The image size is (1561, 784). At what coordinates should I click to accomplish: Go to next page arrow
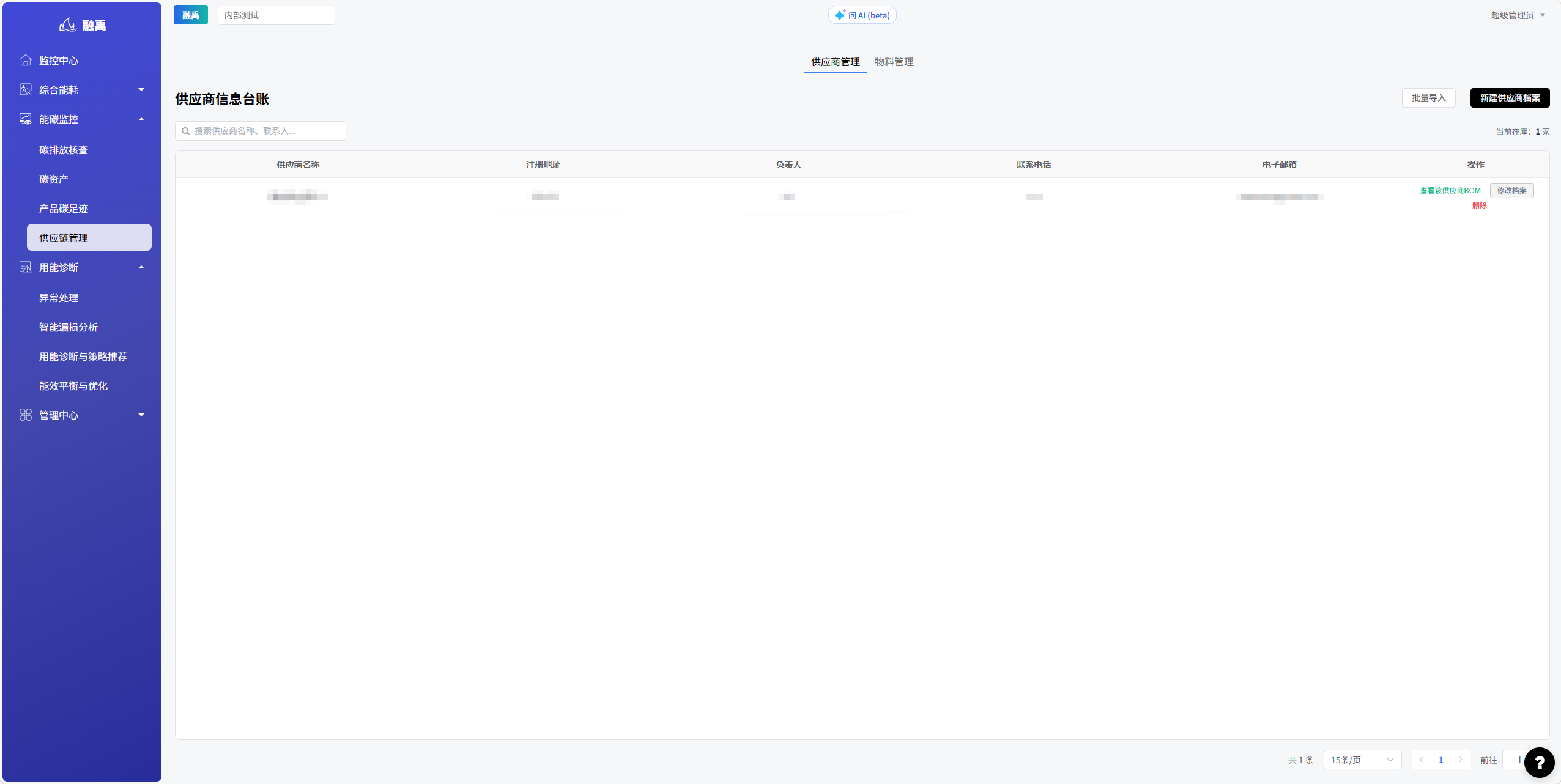click(1461, 760)
